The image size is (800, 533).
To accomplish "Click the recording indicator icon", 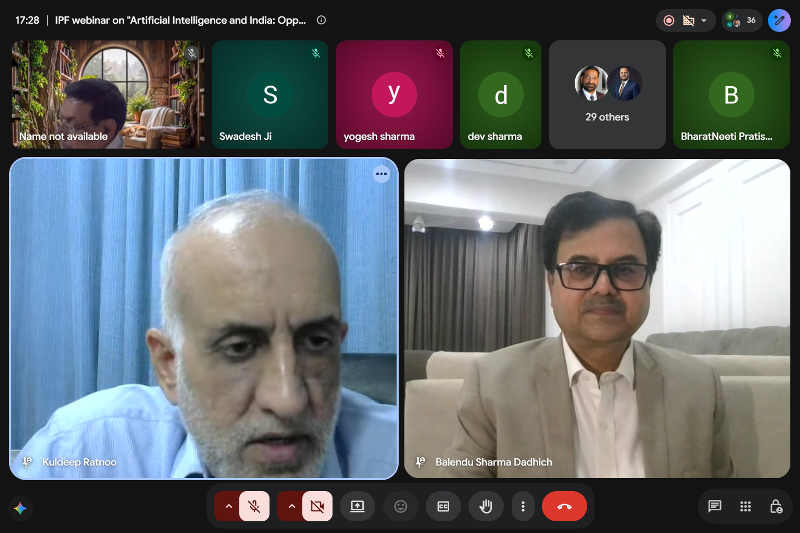I will pos(669,20).
